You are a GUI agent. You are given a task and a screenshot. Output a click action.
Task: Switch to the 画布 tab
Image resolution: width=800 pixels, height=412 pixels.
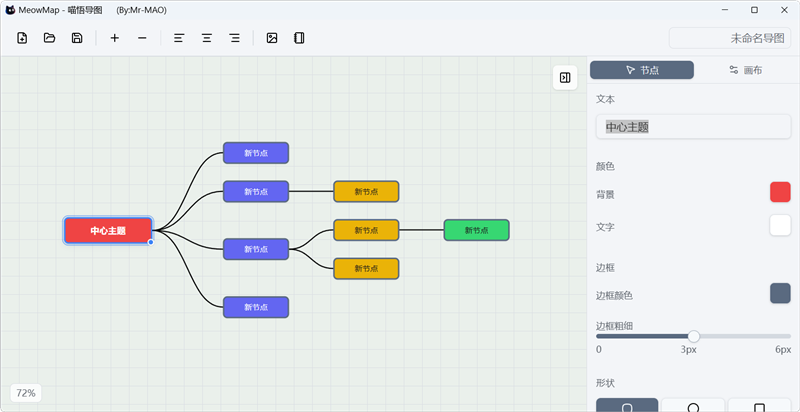coord(745,70)
